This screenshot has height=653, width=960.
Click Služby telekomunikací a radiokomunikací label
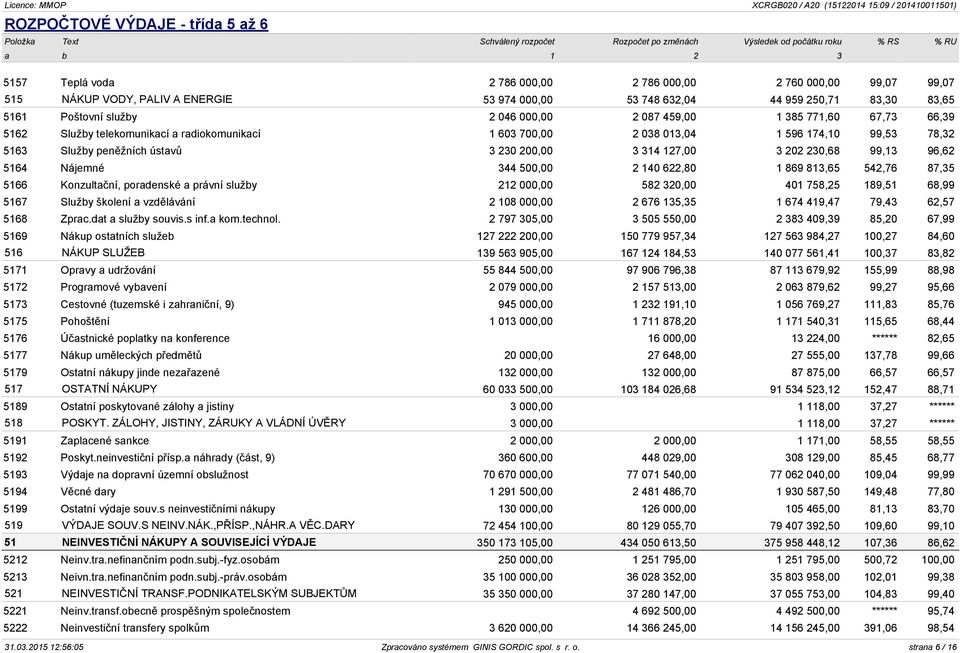pyautogui.click(x=160, y=134)
